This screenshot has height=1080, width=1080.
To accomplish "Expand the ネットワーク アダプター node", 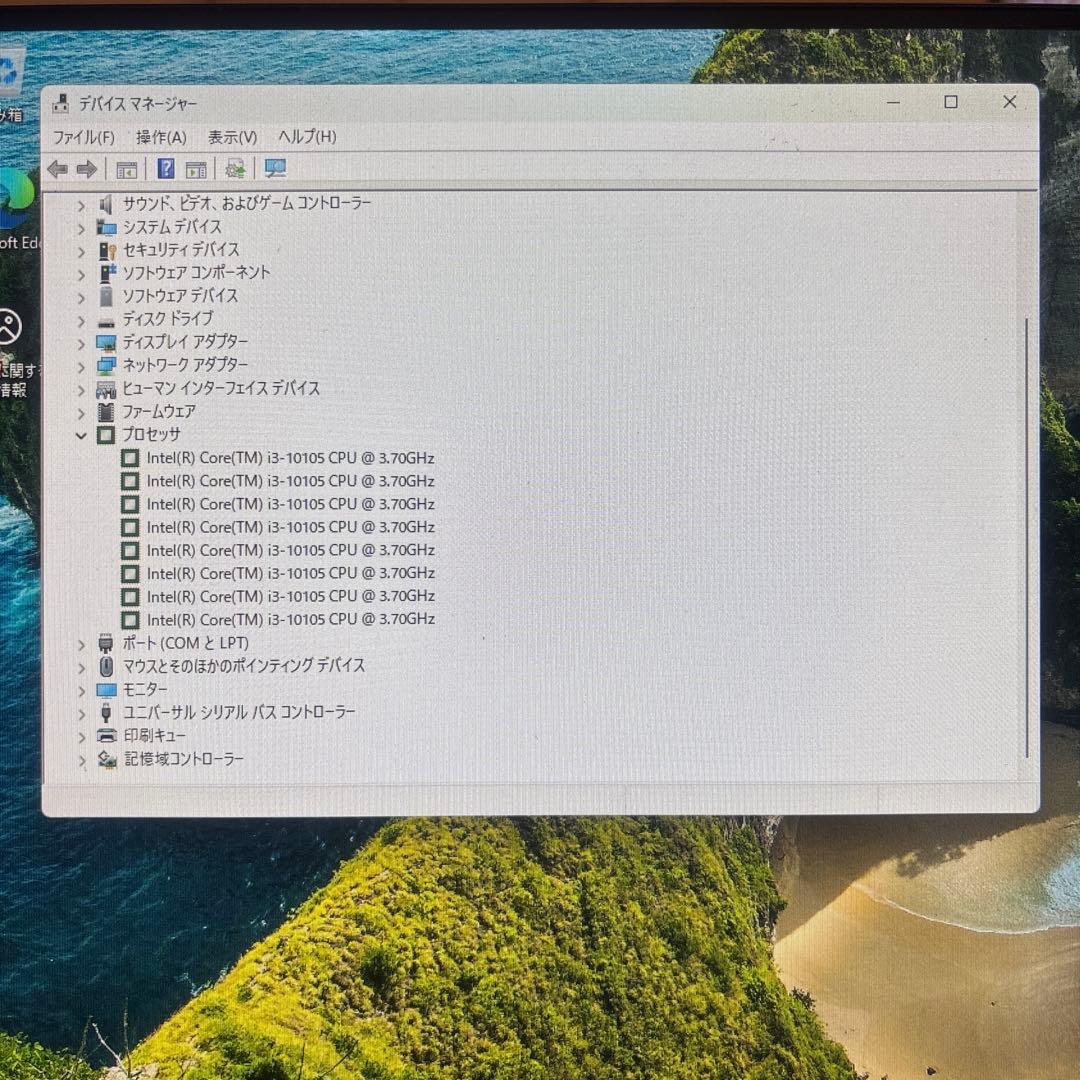I will click(81, 365).
